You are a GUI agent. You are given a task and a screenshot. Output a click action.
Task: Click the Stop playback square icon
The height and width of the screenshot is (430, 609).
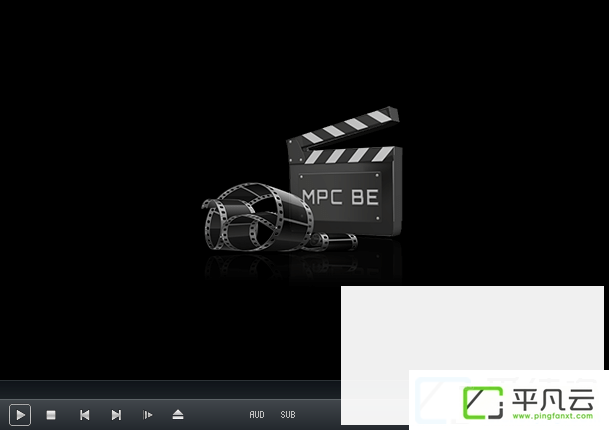tap(51, 415)
